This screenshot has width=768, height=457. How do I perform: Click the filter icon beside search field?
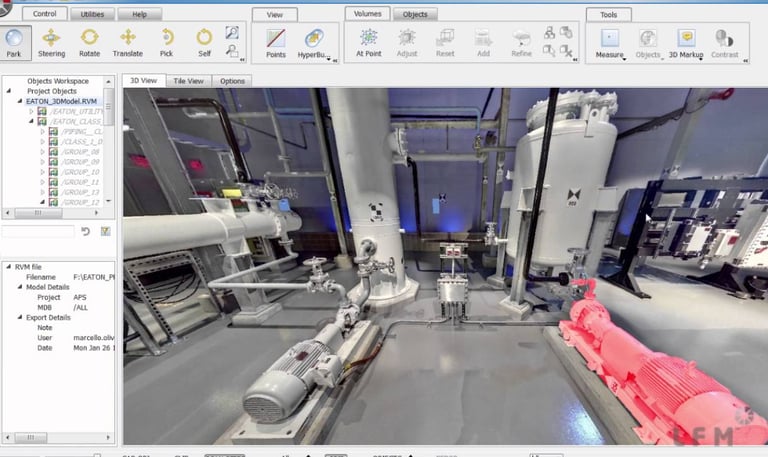point(105,231)
